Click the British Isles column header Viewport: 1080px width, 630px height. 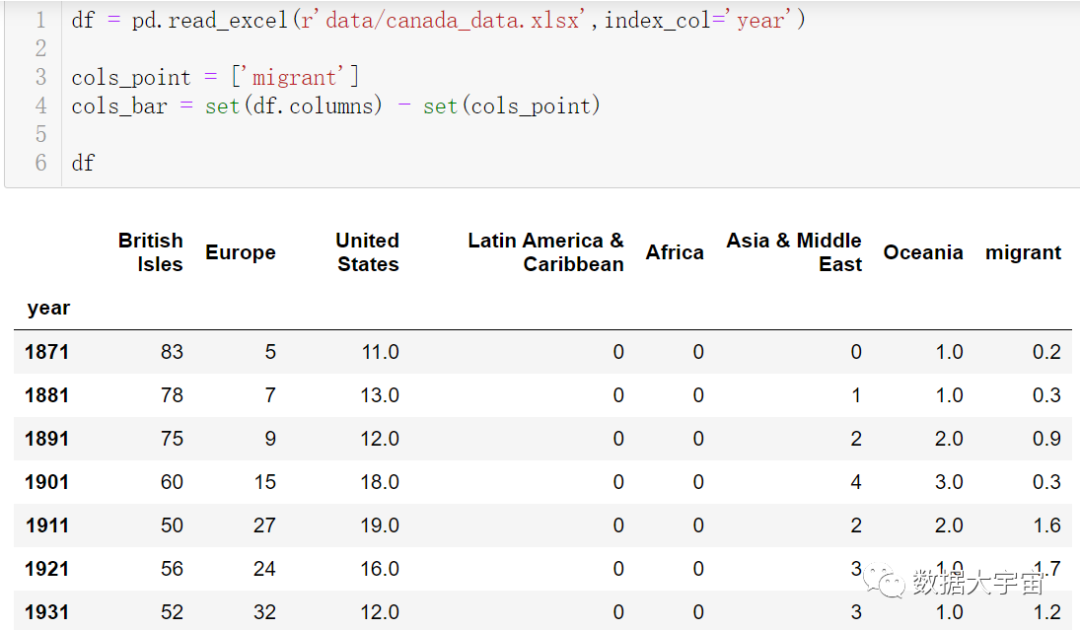(x=151, y=252)
